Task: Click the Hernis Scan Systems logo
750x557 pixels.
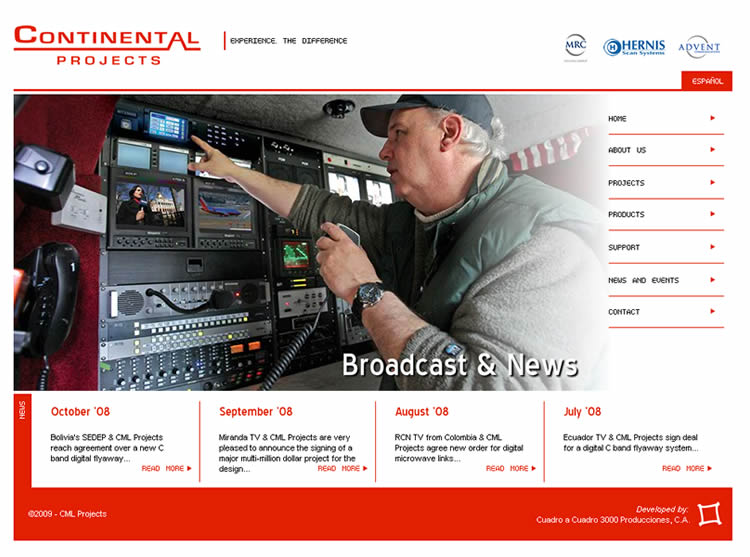Action: [x=634, y=47]
